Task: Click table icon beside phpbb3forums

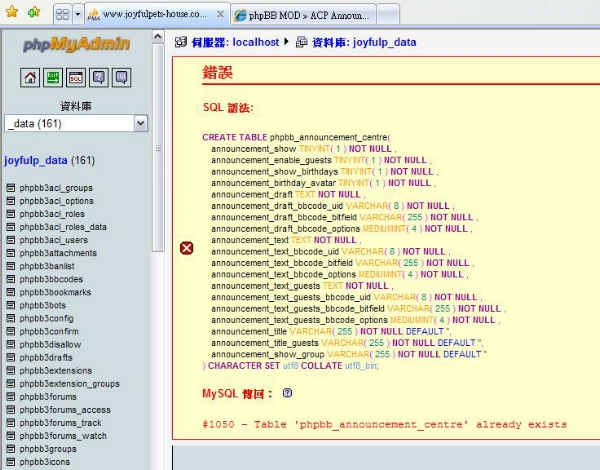Action: [x=11, y=397]
